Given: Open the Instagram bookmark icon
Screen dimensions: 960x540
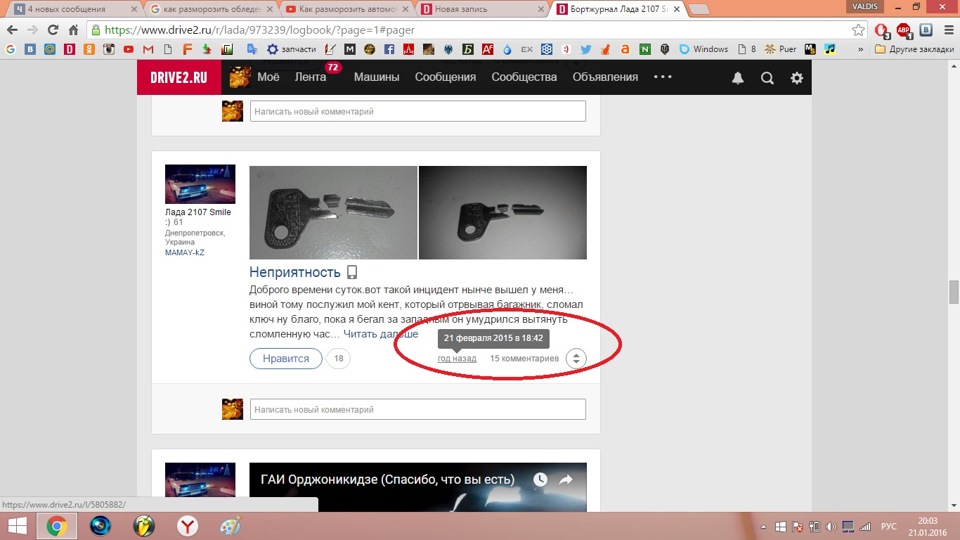Looking at the screenshot, I should (109, 49).
